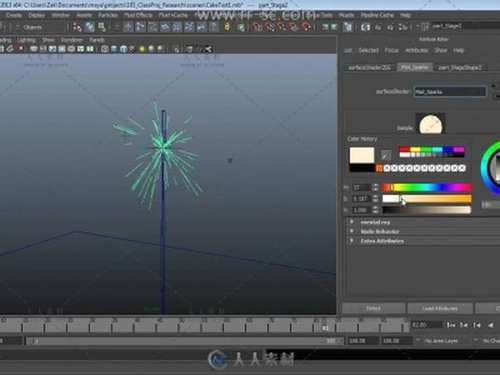The height and width of the screenshot is (375, 500).
Task: Click the select by hierarchy mode icon
Action: click(x=77, y=27)
